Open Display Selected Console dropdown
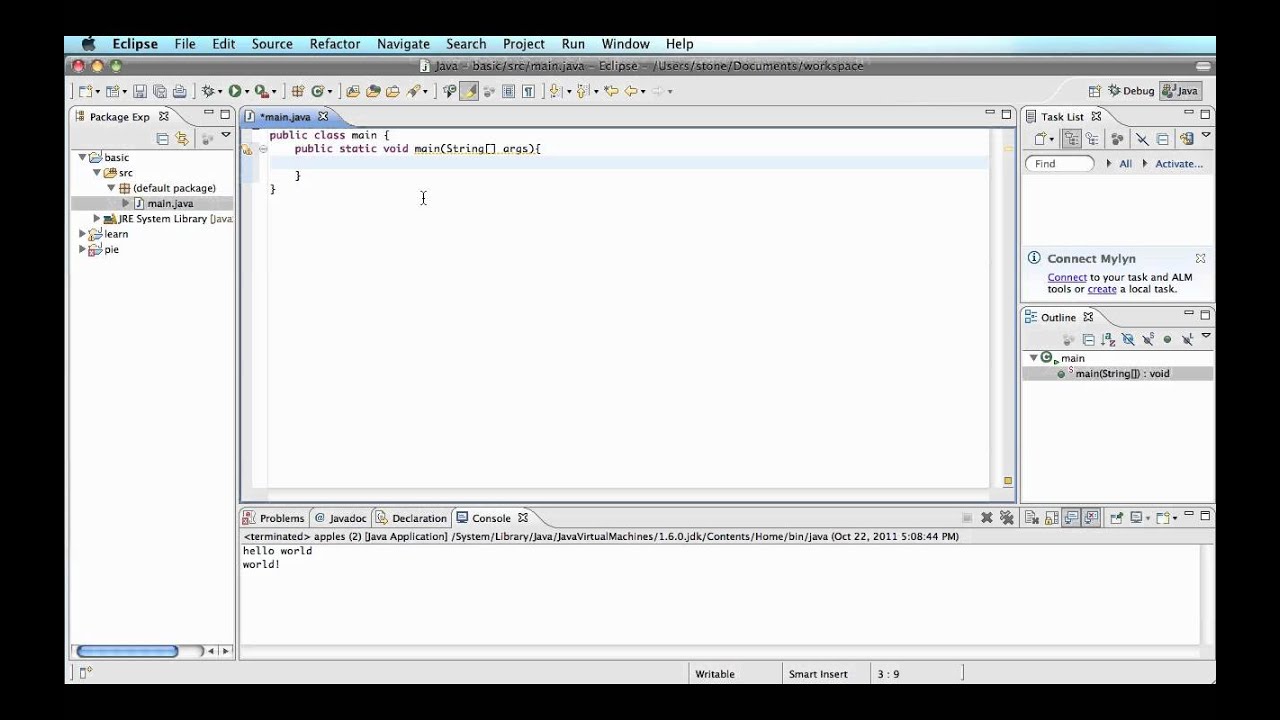Viewport: 1280px width, 720px height. (1148, 519)
